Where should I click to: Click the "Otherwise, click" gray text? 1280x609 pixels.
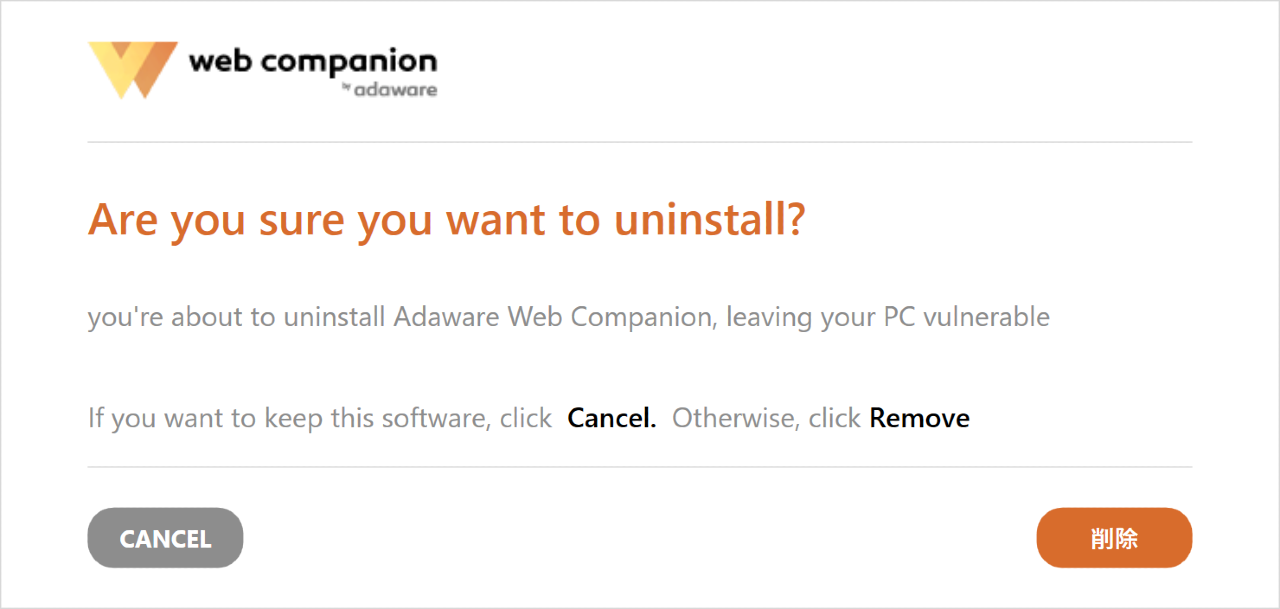click(x=766, y=417)
